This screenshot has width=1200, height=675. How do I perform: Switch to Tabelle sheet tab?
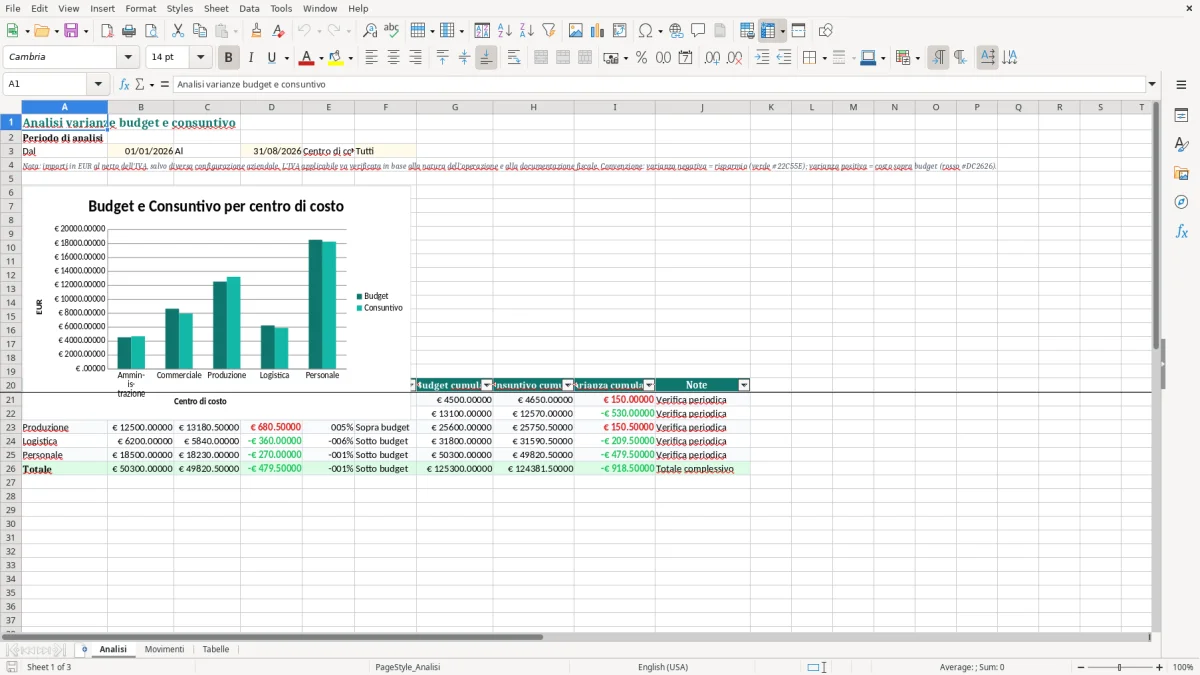(x=216, y=650)
